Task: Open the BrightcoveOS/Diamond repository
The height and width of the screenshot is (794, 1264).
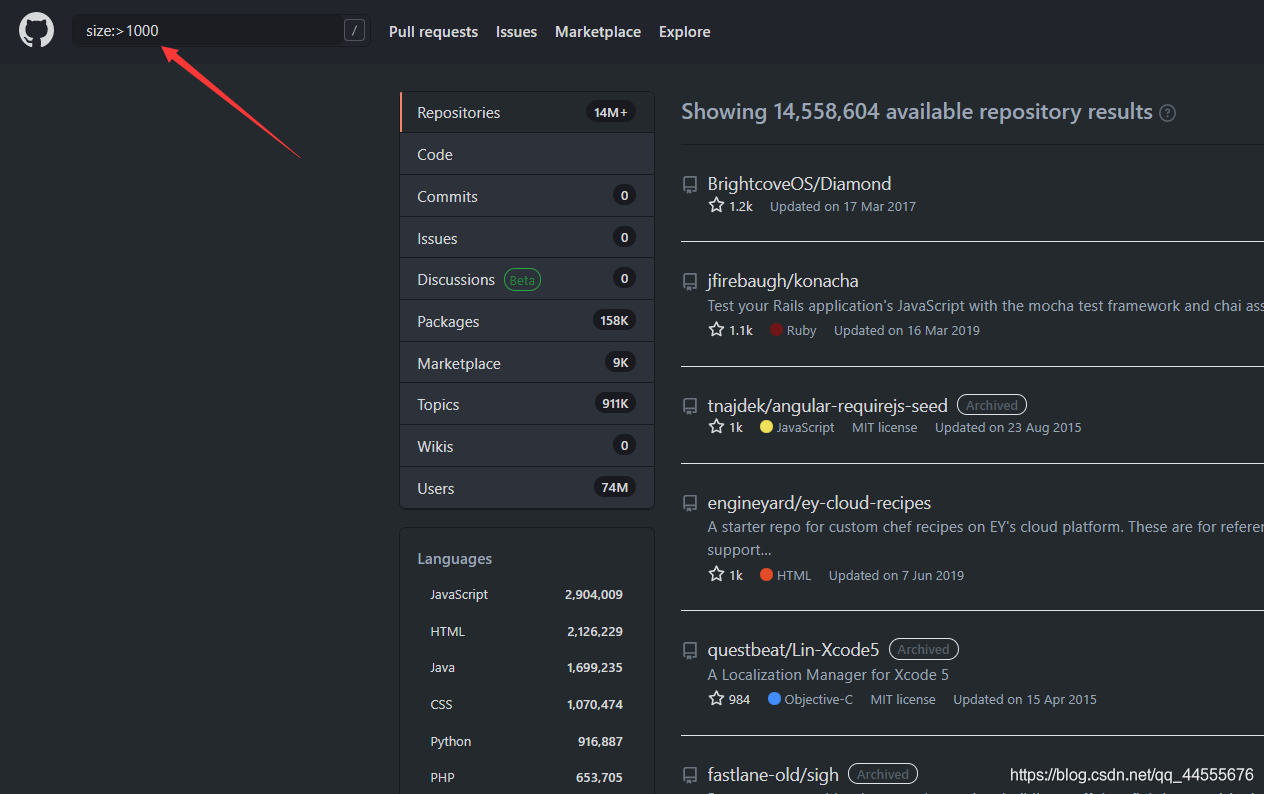Action: coord(799,184)
